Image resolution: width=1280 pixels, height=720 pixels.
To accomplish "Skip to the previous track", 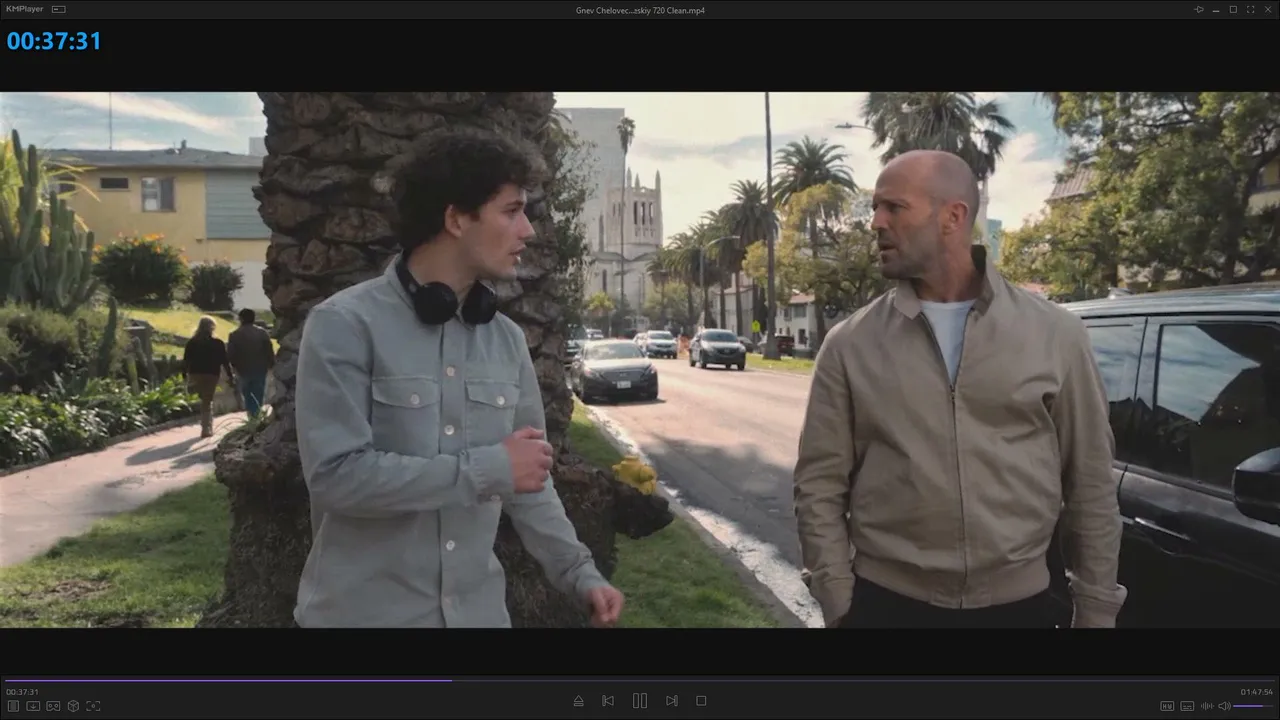I will click(x=608, y=701).
